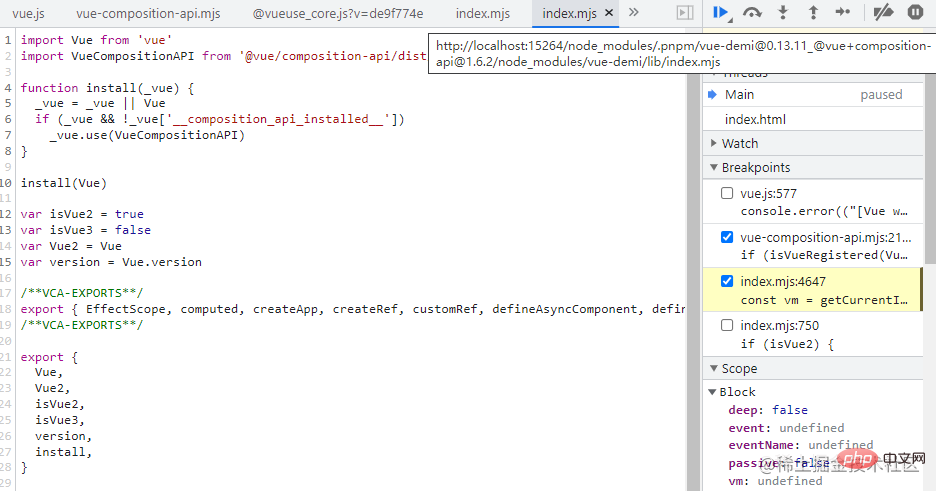Switch to the vue.js tab
The height and width of the screenshot is (491, 936).
coord(29,13)
